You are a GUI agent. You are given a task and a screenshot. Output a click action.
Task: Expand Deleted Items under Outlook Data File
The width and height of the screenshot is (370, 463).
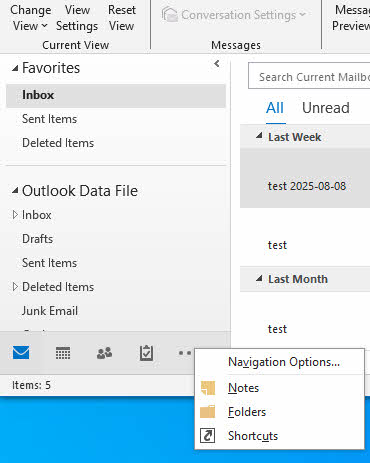coord(15,287)
